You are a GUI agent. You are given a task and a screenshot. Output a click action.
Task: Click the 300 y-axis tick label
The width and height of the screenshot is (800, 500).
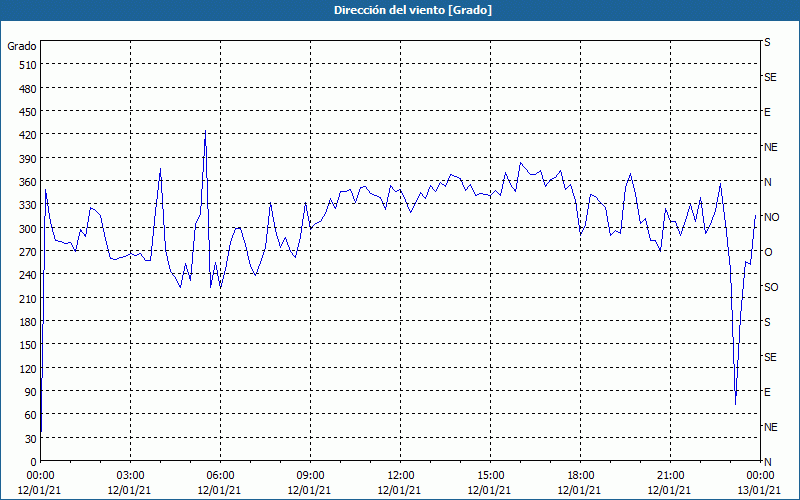point(28,229)
